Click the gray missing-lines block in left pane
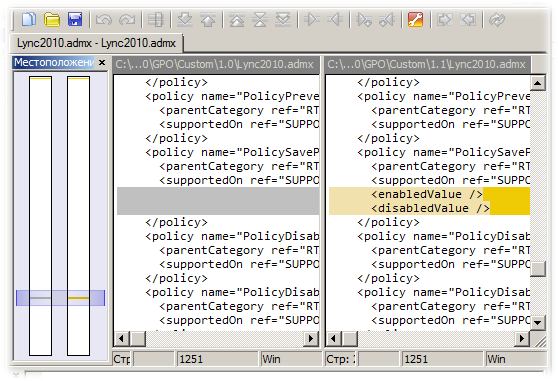Viewport: 558px width, 381px height. (x=218, y=201)
